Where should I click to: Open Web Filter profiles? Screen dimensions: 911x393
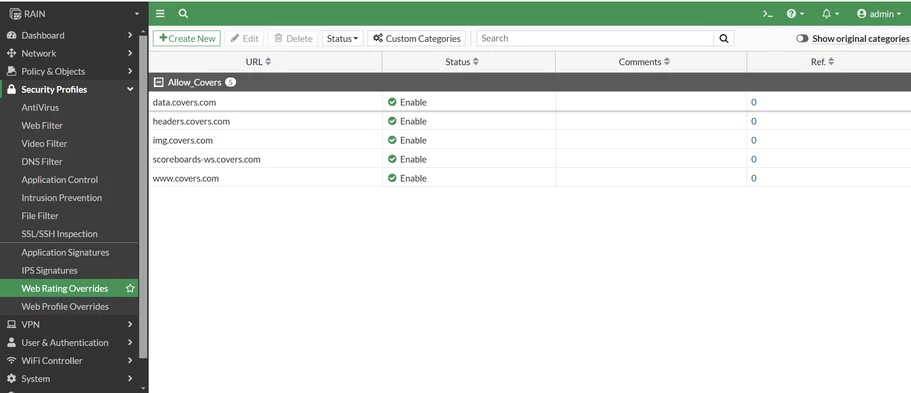point(42,126)
